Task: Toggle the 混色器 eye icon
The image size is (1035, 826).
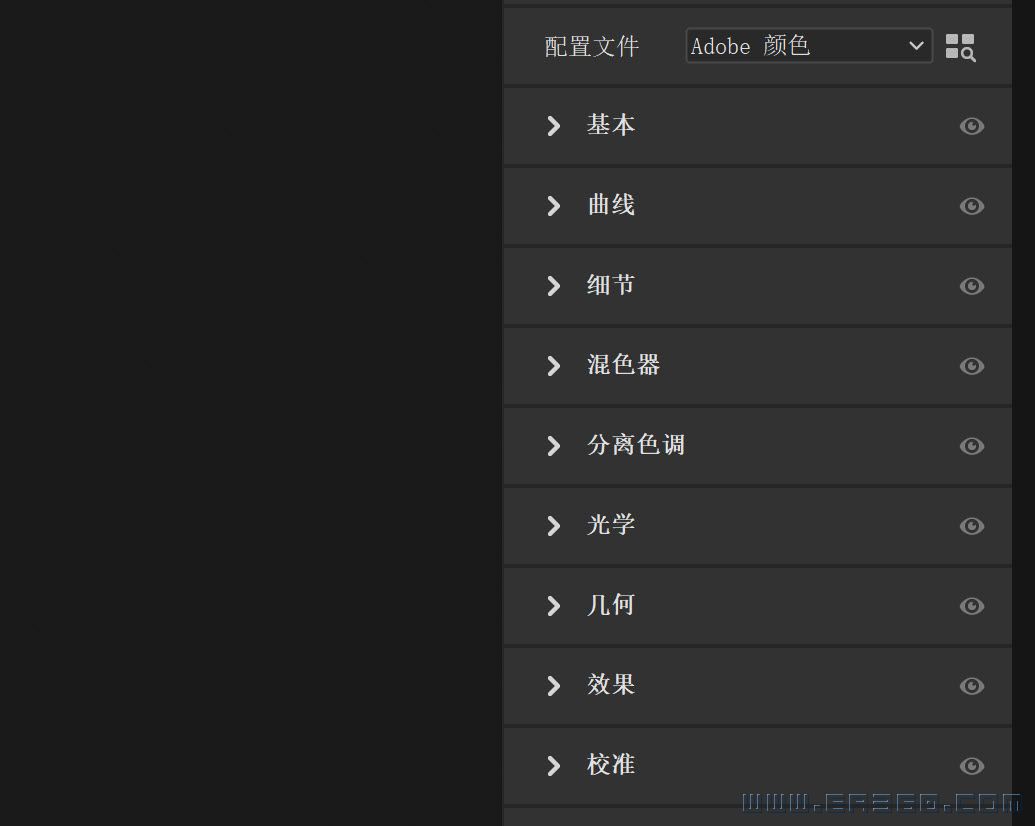Action: (x=971, y=366)
